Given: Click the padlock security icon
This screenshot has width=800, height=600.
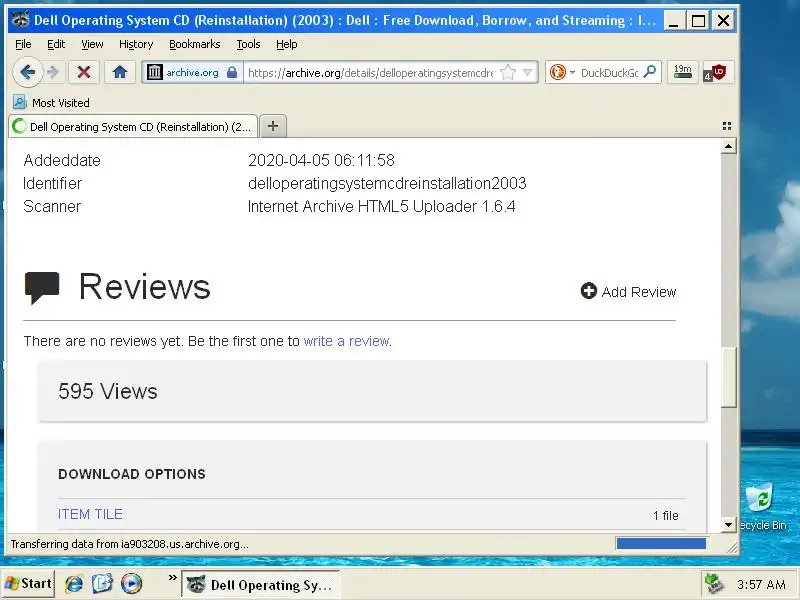Looking at the screenshot, I should click(232, 72).
